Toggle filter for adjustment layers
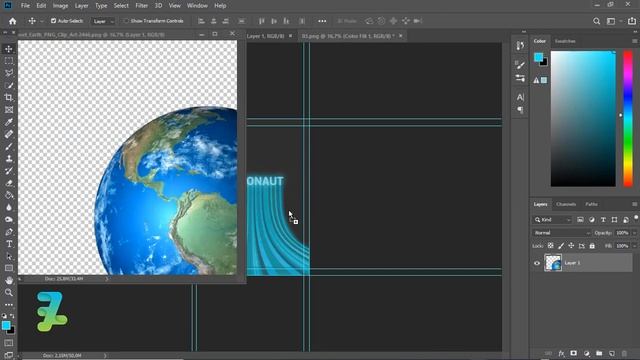This screenshot has width=640, height=360. click(591, 220)
